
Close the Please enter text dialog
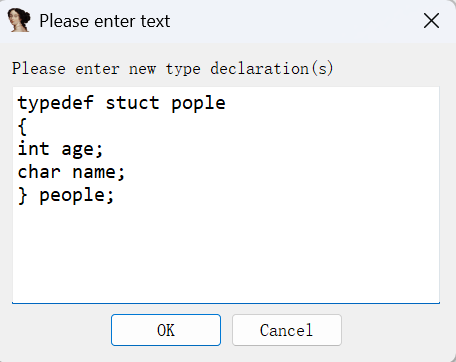click(431, 21)
